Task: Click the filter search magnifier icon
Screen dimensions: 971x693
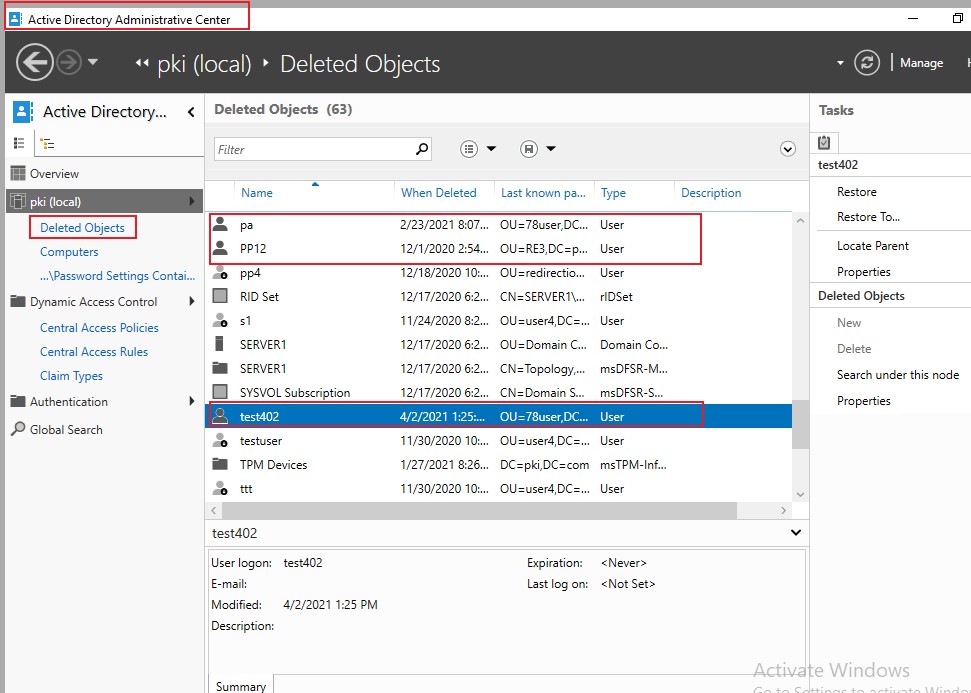Action: click(422, 149)
